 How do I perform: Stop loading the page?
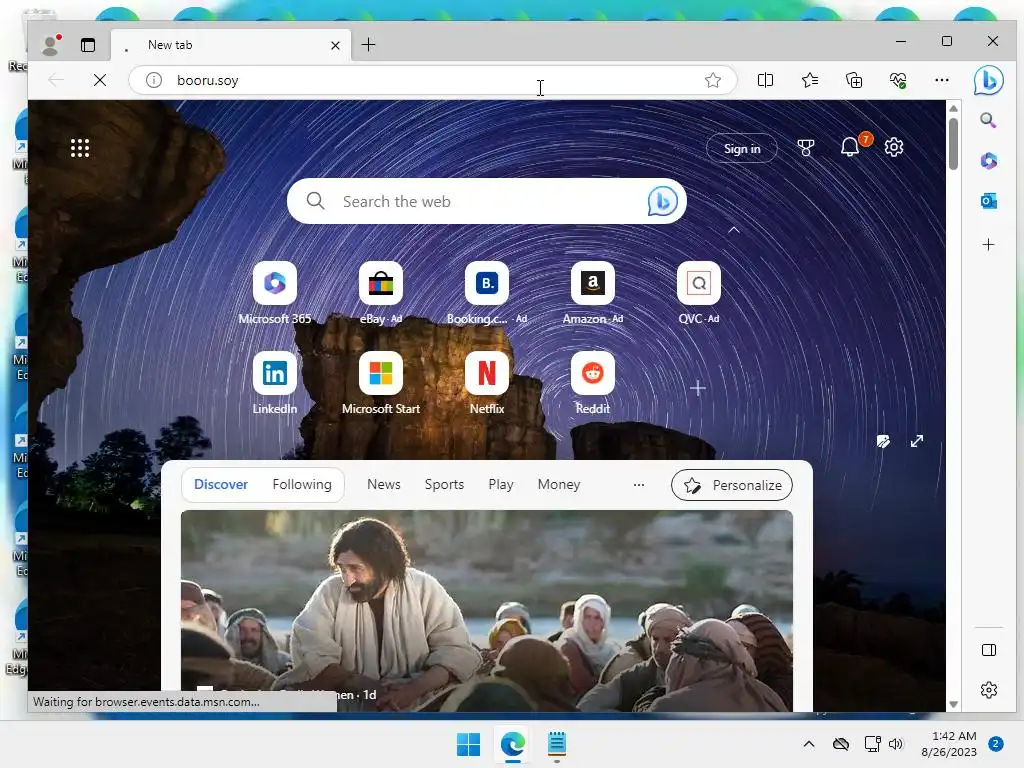(100, 80)
